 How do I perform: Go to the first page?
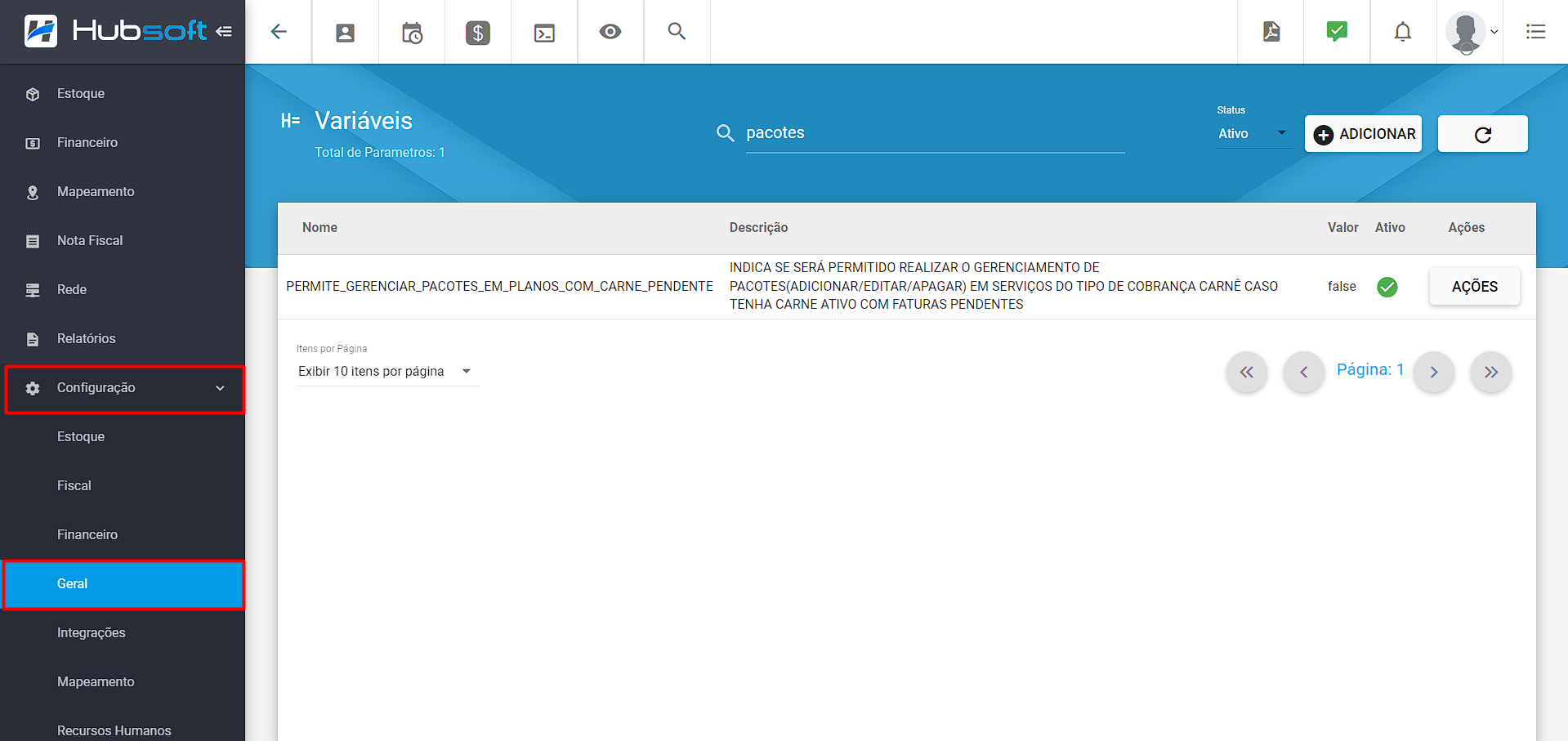point(1246,373)
